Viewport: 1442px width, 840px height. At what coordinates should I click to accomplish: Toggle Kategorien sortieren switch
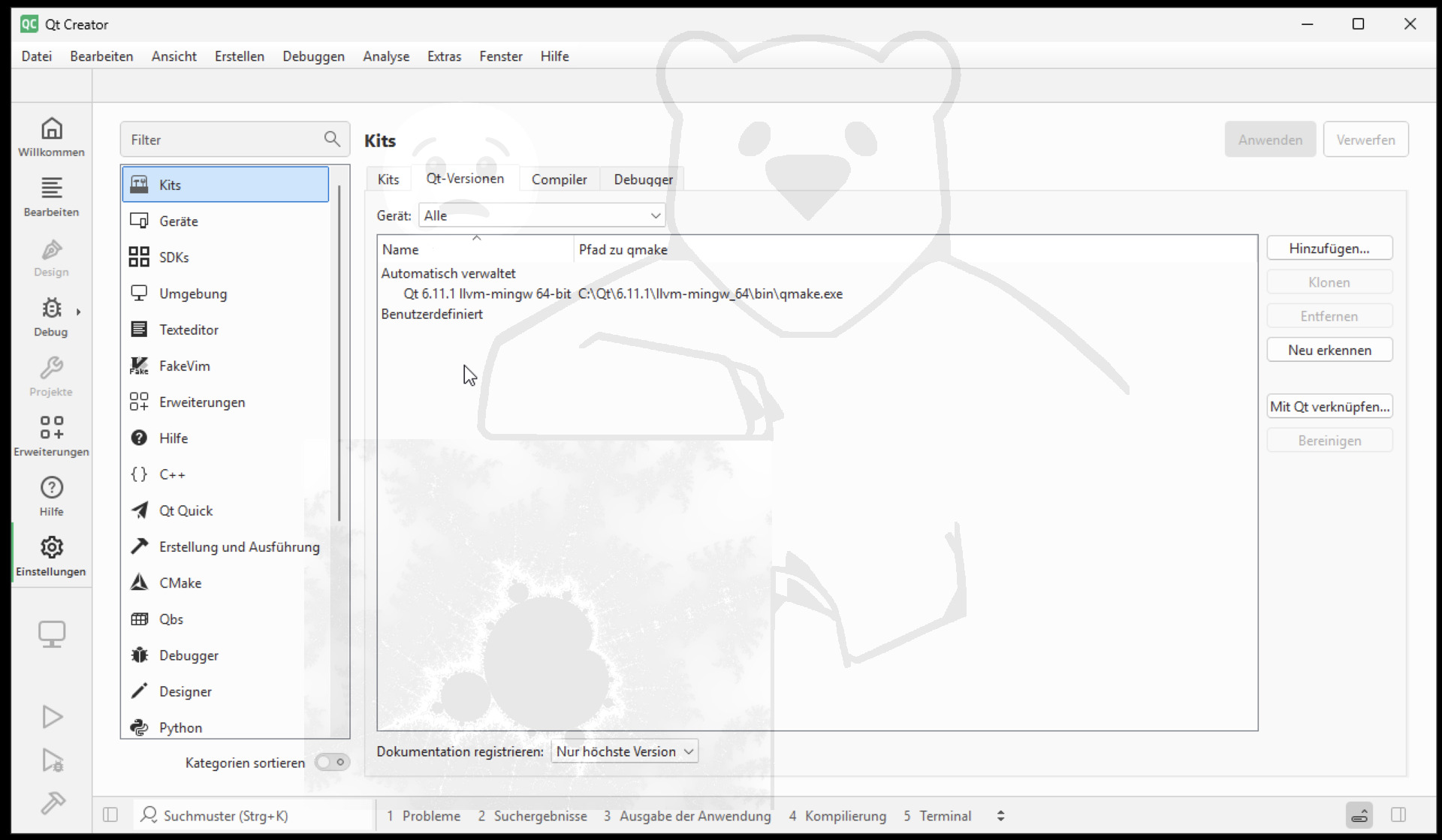pyautogui.click(x=332, y=762)
